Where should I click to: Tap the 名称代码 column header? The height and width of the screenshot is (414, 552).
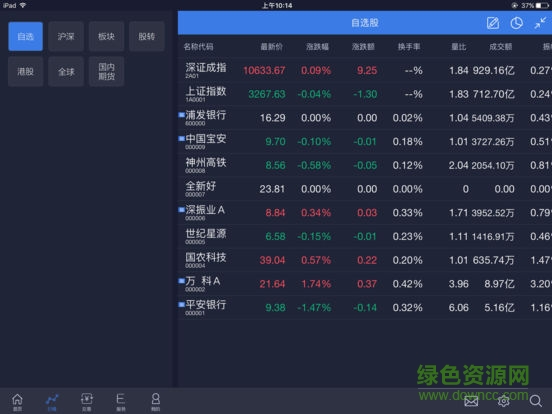click(198, 47)
